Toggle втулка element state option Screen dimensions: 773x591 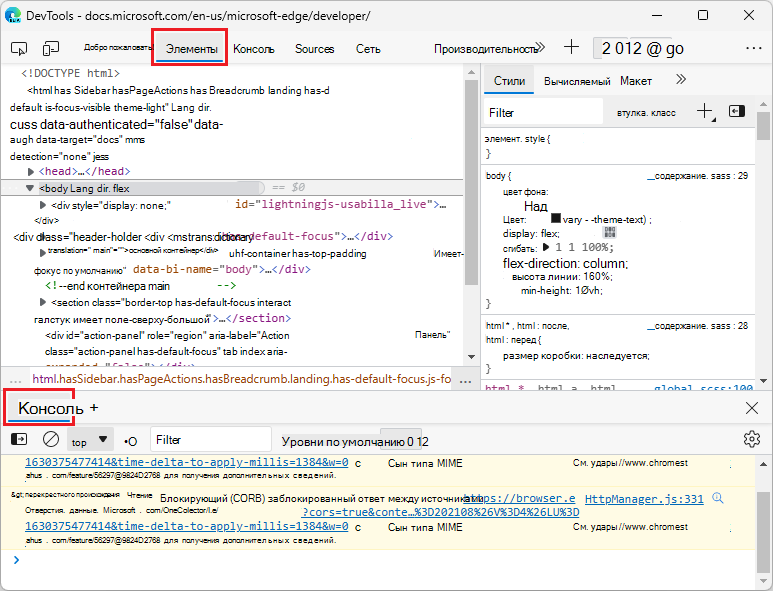tap(632, 113)
